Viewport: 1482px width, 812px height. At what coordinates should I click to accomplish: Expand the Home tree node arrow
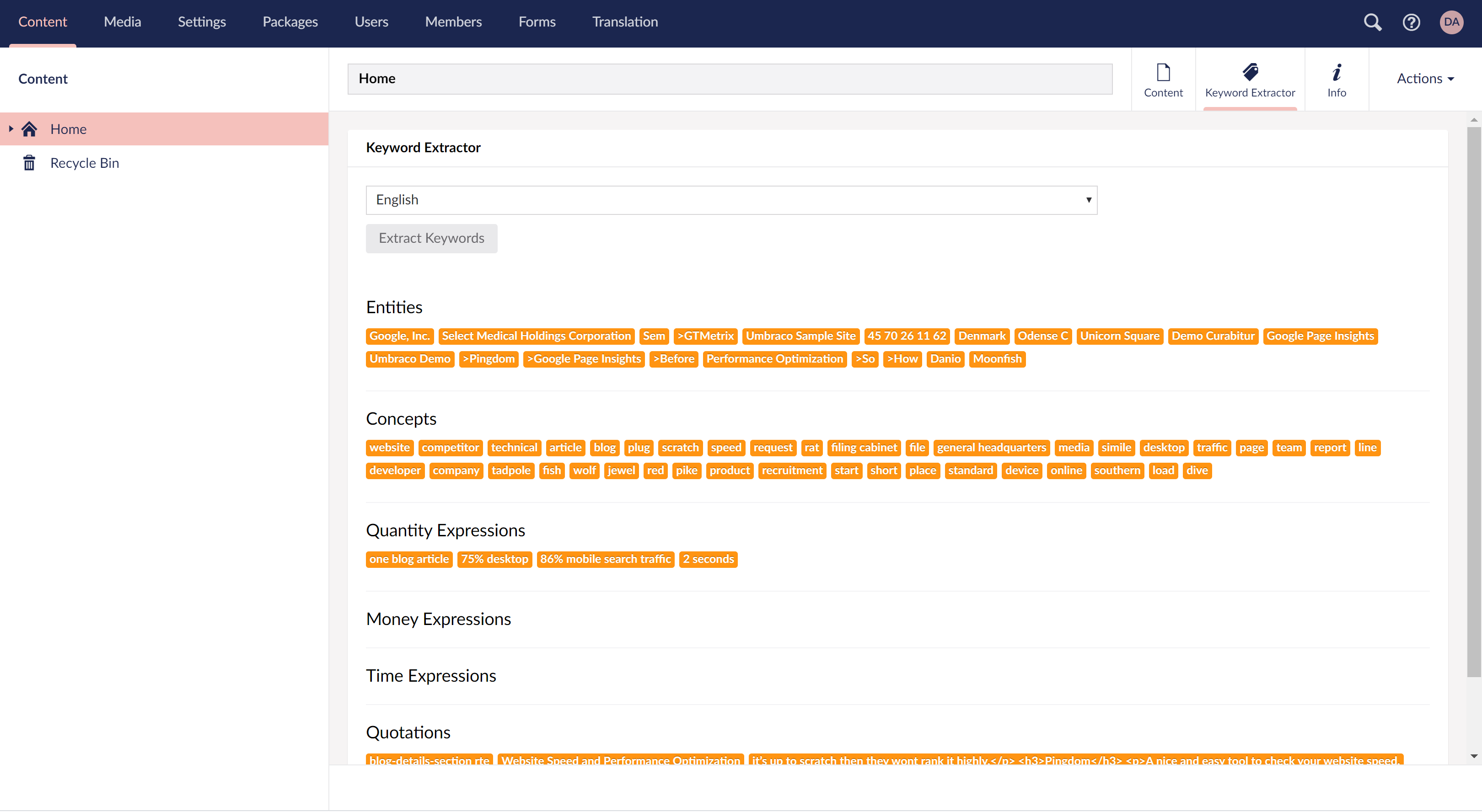[11, 129]
